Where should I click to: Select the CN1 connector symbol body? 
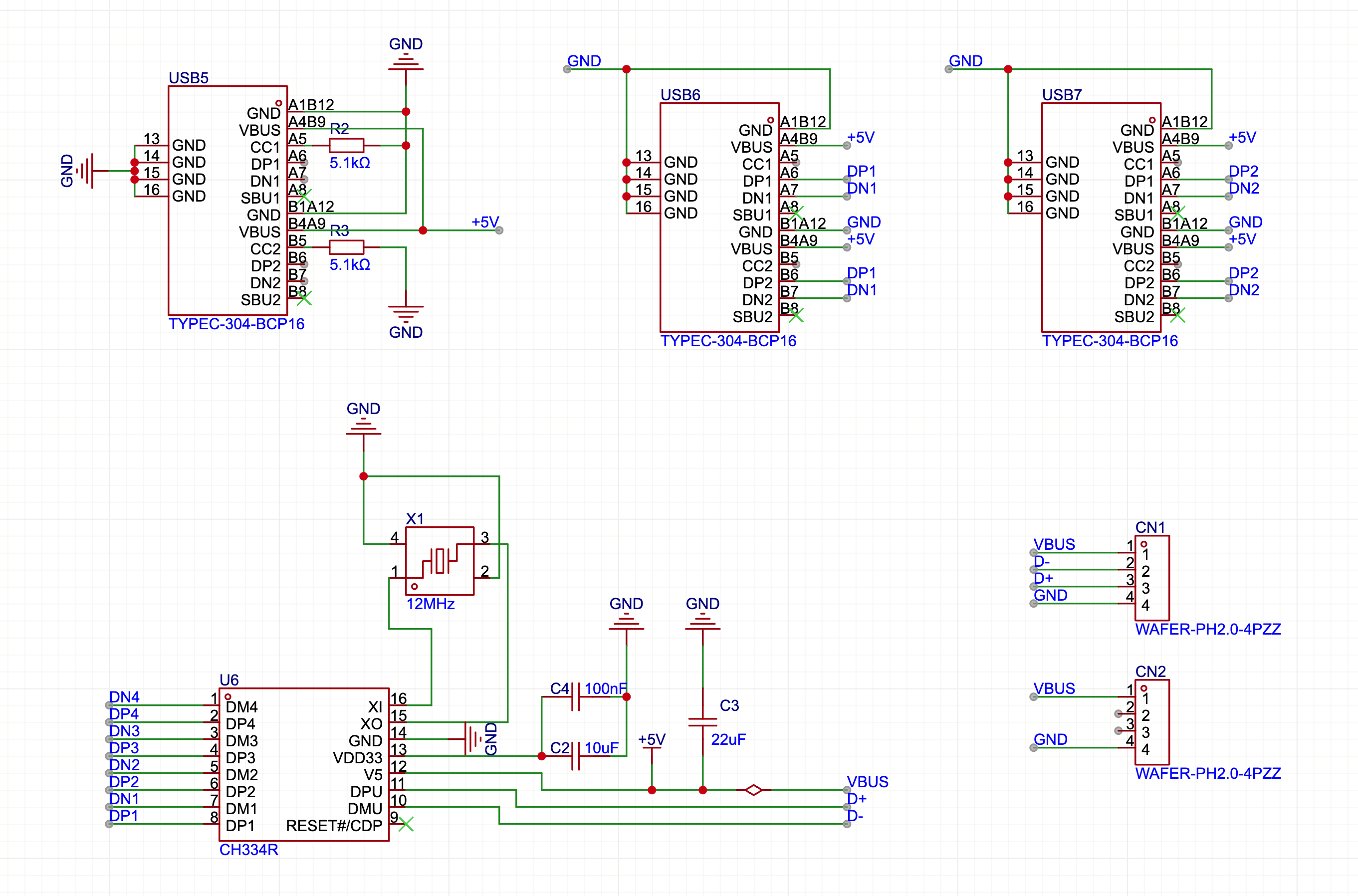(1152, 578)
